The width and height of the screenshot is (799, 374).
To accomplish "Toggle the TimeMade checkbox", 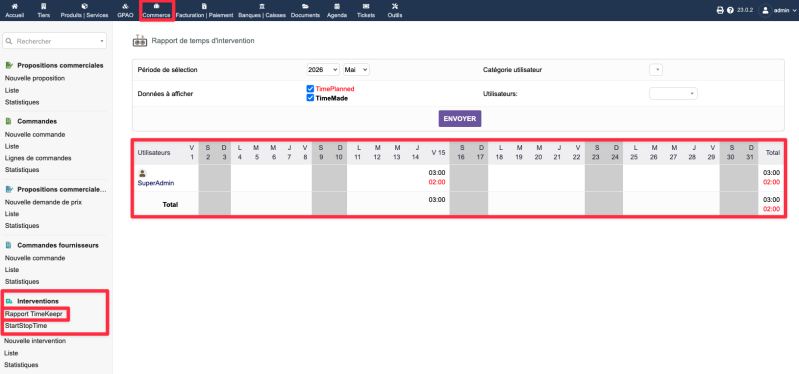I will pyautogui.click(x=310, y=98).
